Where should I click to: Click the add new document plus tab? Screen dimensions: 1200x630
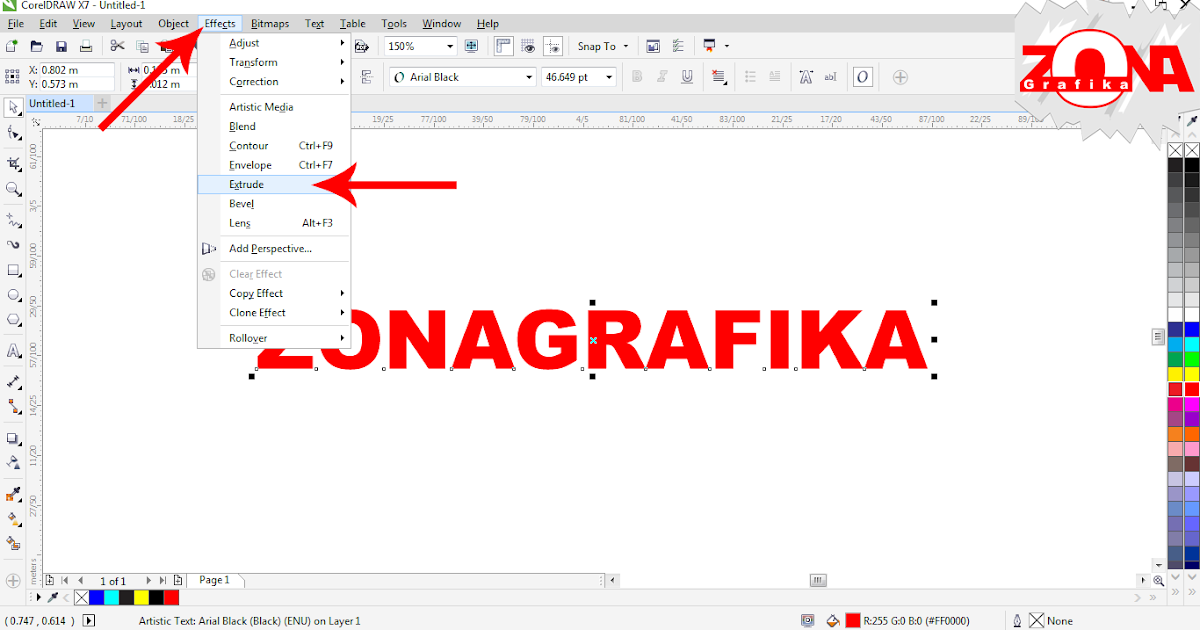102,103
